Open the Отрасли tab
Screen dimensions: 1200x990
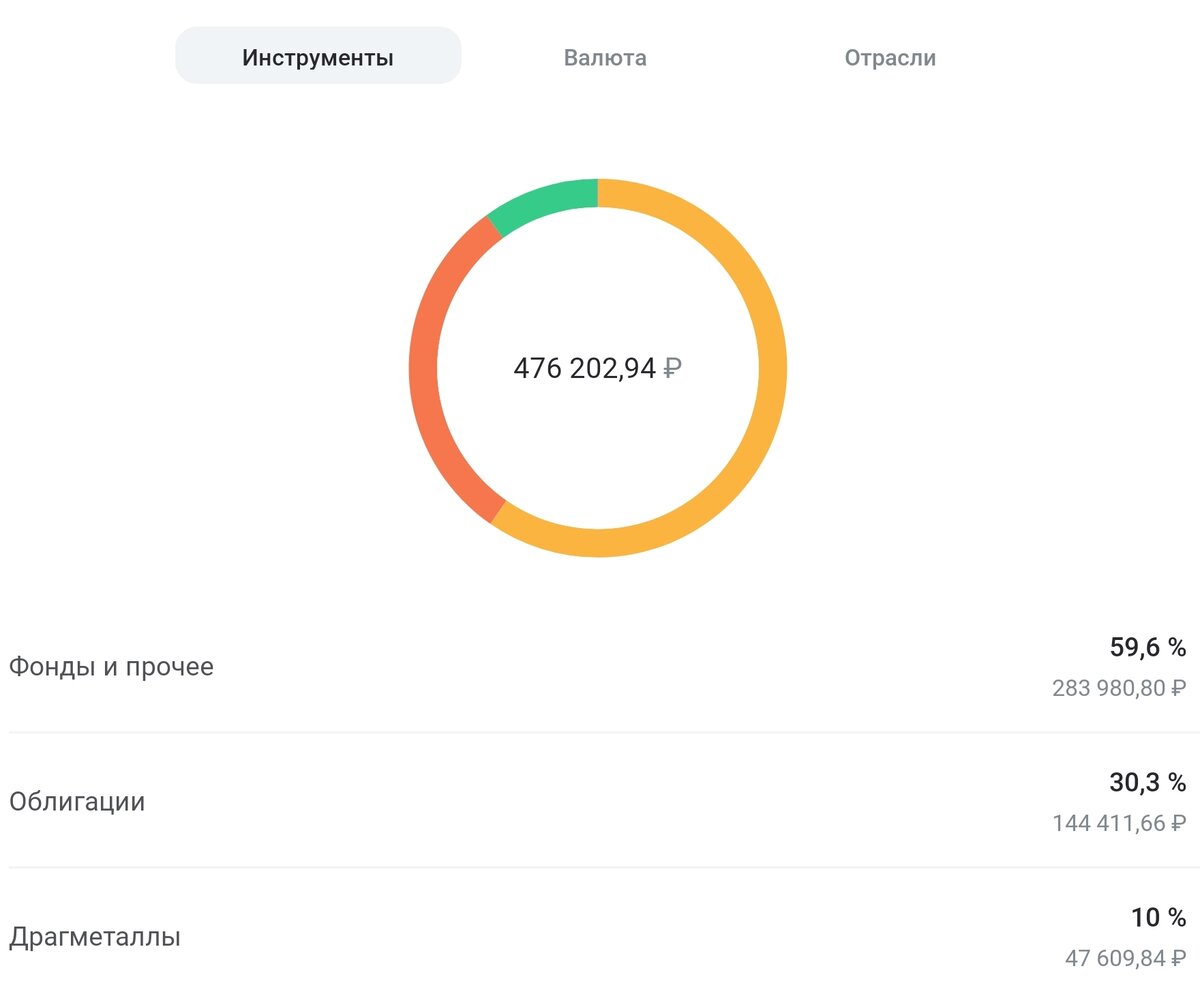889,57
